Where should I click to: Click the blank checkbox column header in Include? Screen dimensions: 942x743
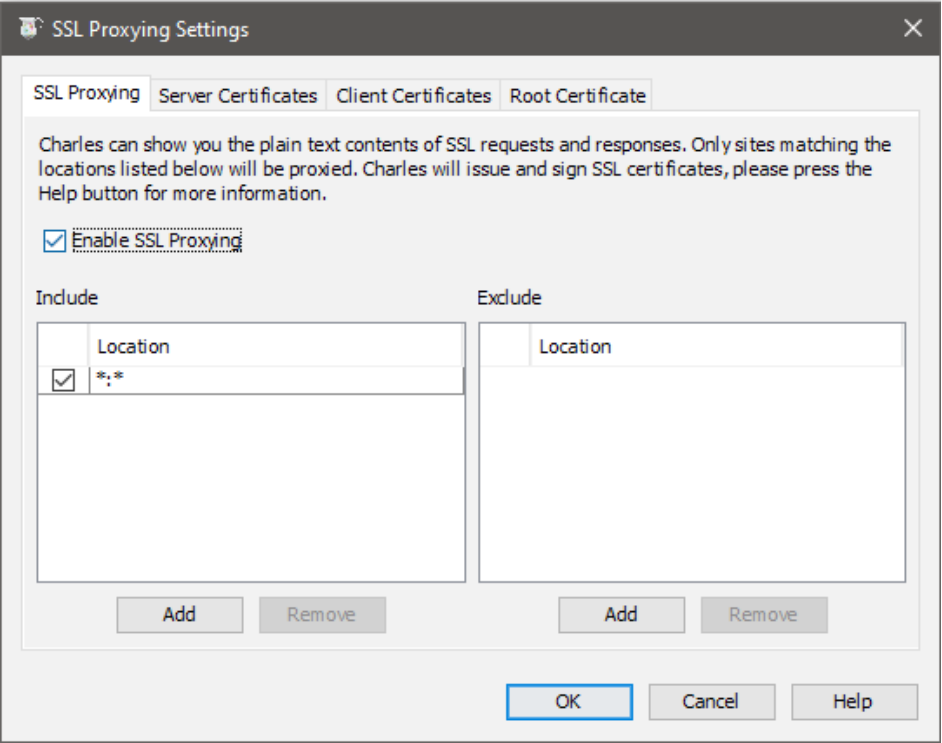[63, 347]
